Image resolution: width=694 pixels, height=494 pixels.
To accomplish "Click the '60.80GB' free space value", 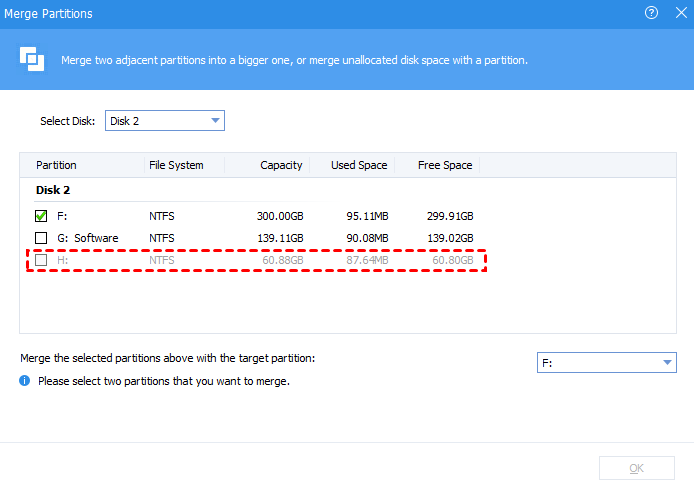I will click(x=453, y=260).
